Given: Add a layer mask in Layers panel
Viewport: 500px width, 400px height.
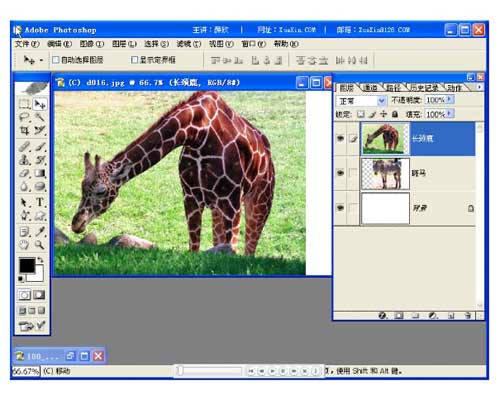Looking at the screenshot, I should [x=399, y=315].
